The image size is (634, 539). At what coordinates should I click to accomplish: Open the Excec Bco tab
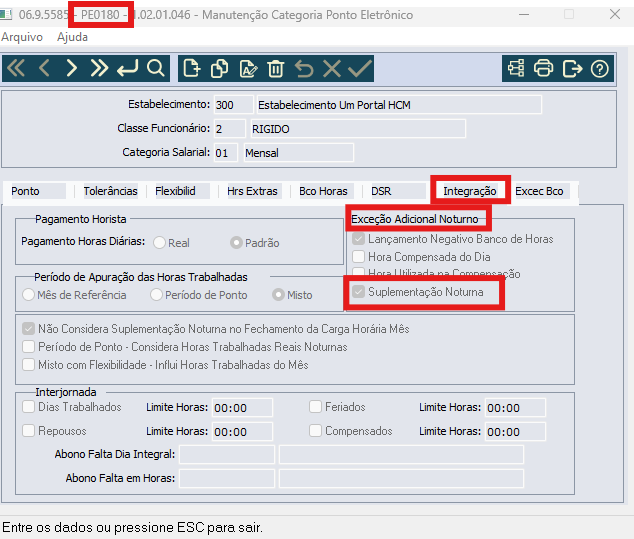539,191
